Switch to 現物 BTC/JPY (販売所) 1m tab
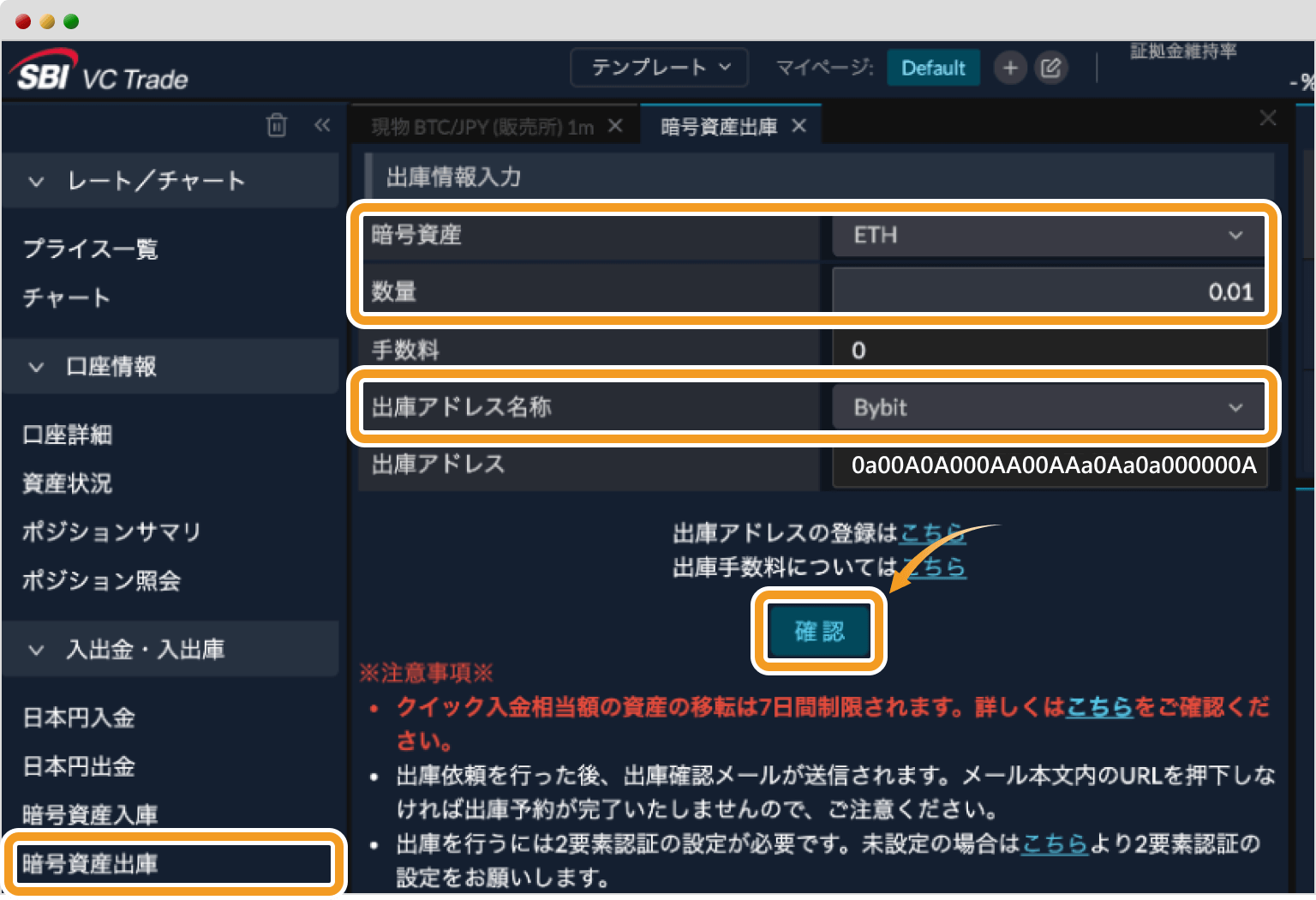The width and height of the screenshot is (1316, 900). [482, 127]
